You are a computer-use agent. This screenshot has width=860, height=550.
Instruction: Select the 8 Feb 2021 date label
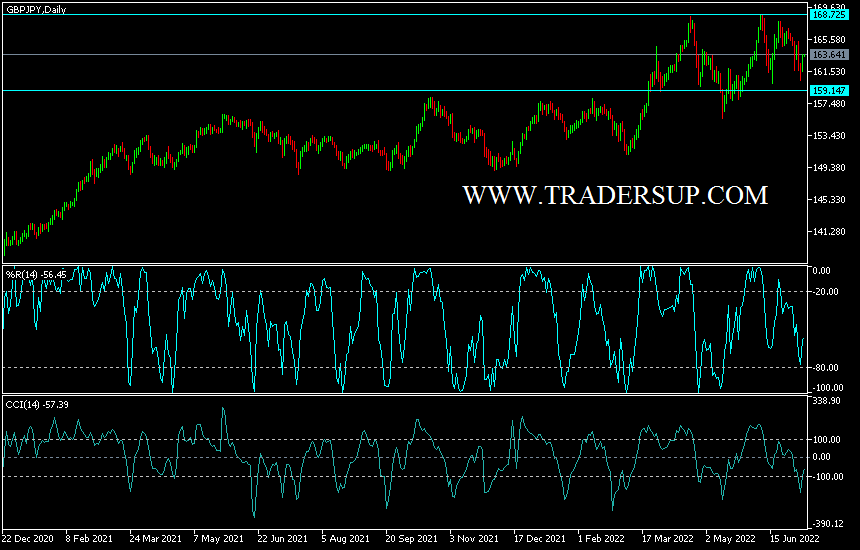click(88, 538)
